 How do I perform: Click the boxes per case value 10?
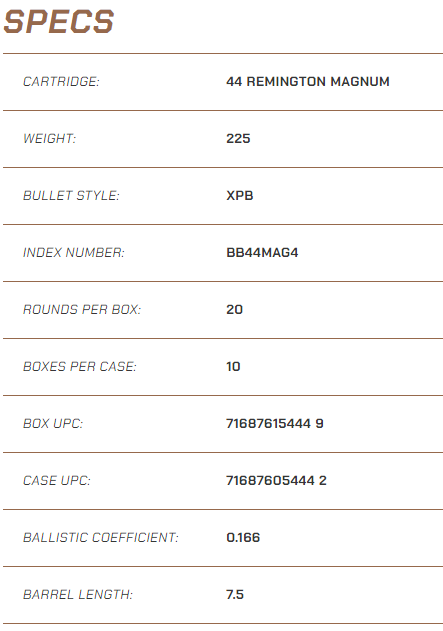233,367
